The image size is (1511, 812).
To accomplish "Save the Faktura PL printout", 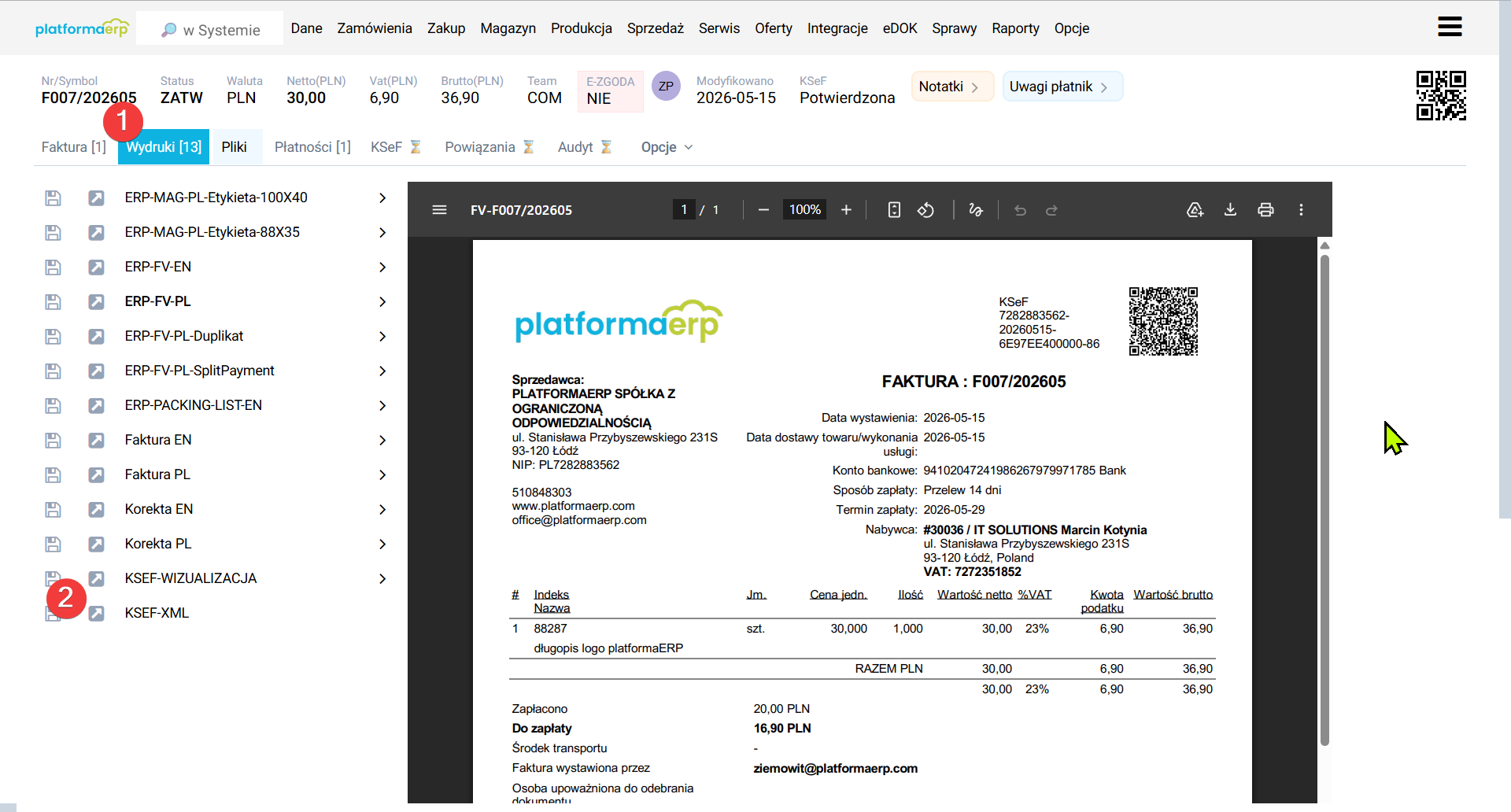I will tap(53, 475).
